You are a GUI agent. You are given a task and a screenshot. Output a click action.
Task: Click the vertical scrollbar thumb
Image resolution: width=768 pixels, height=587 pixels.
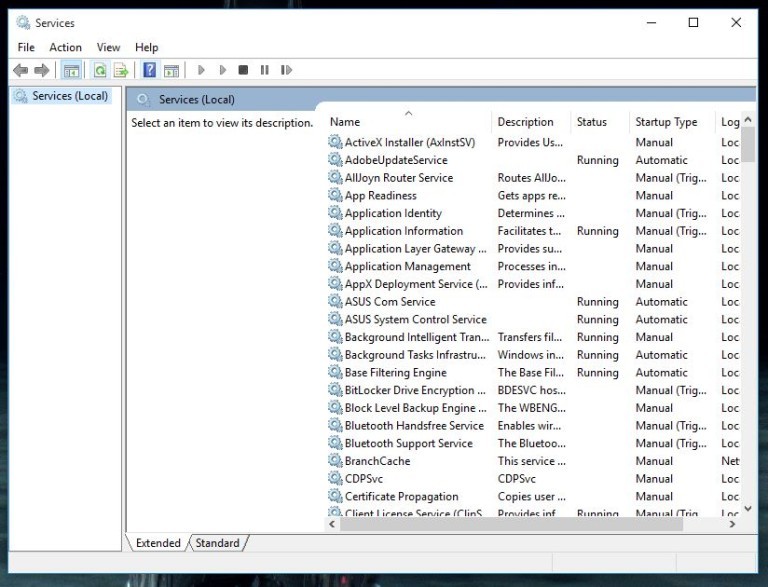(748, 145)
